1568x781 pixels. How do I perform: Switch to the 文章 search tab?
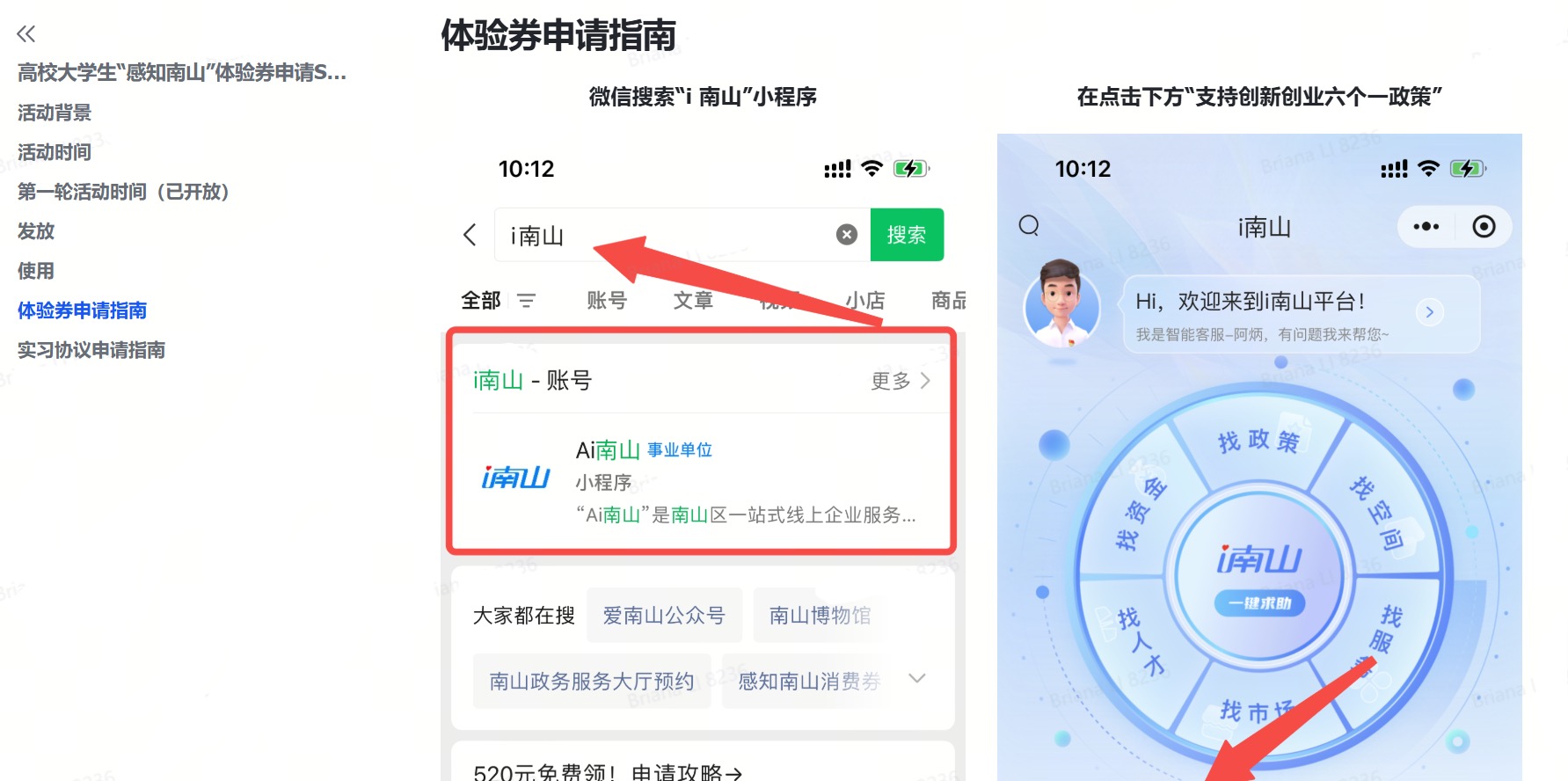pyautogui.click(x=693, y=301)
